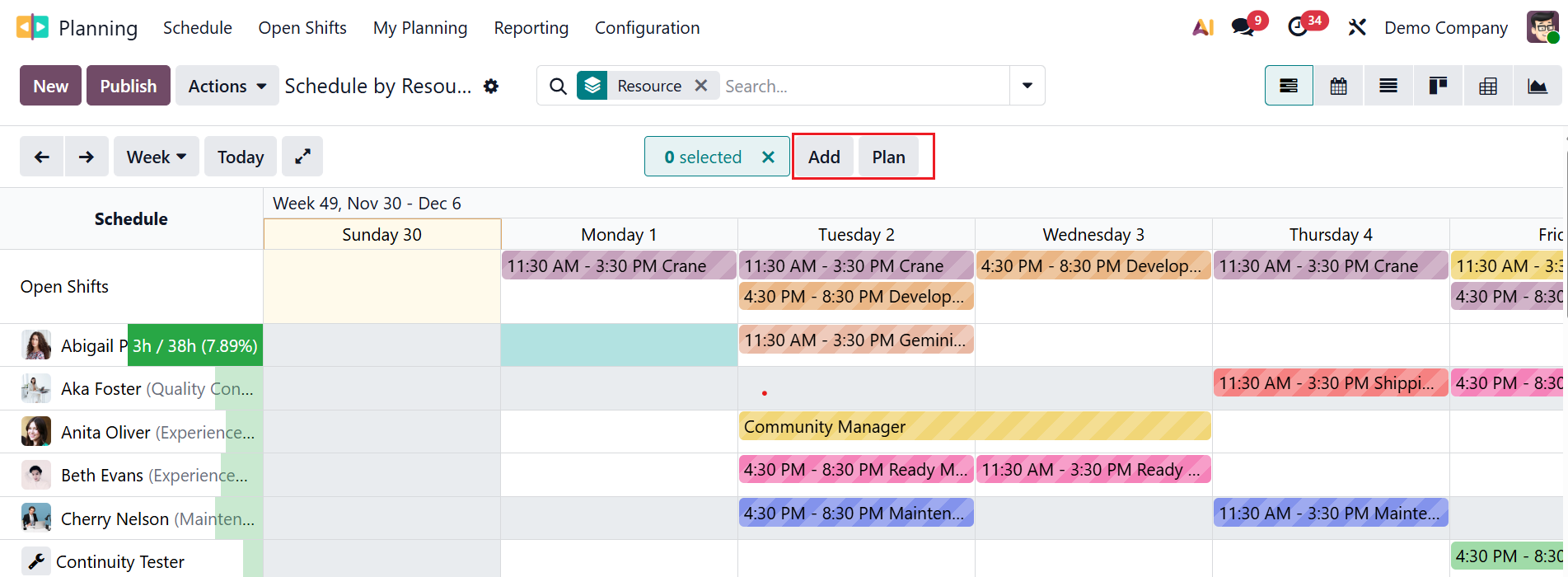The width and height of the screenshot is (1568, 577).
Task: Open Tuesday's 11:30 AM Crane open shift
Action: coord(856,265)
